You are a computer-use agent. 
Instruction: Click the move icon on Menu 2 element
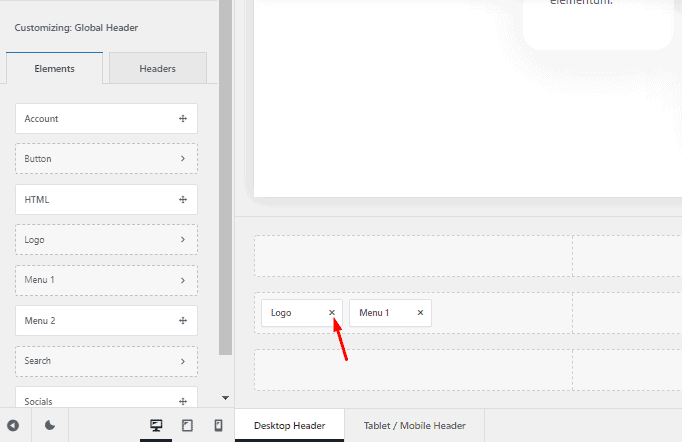click(183, 321)
